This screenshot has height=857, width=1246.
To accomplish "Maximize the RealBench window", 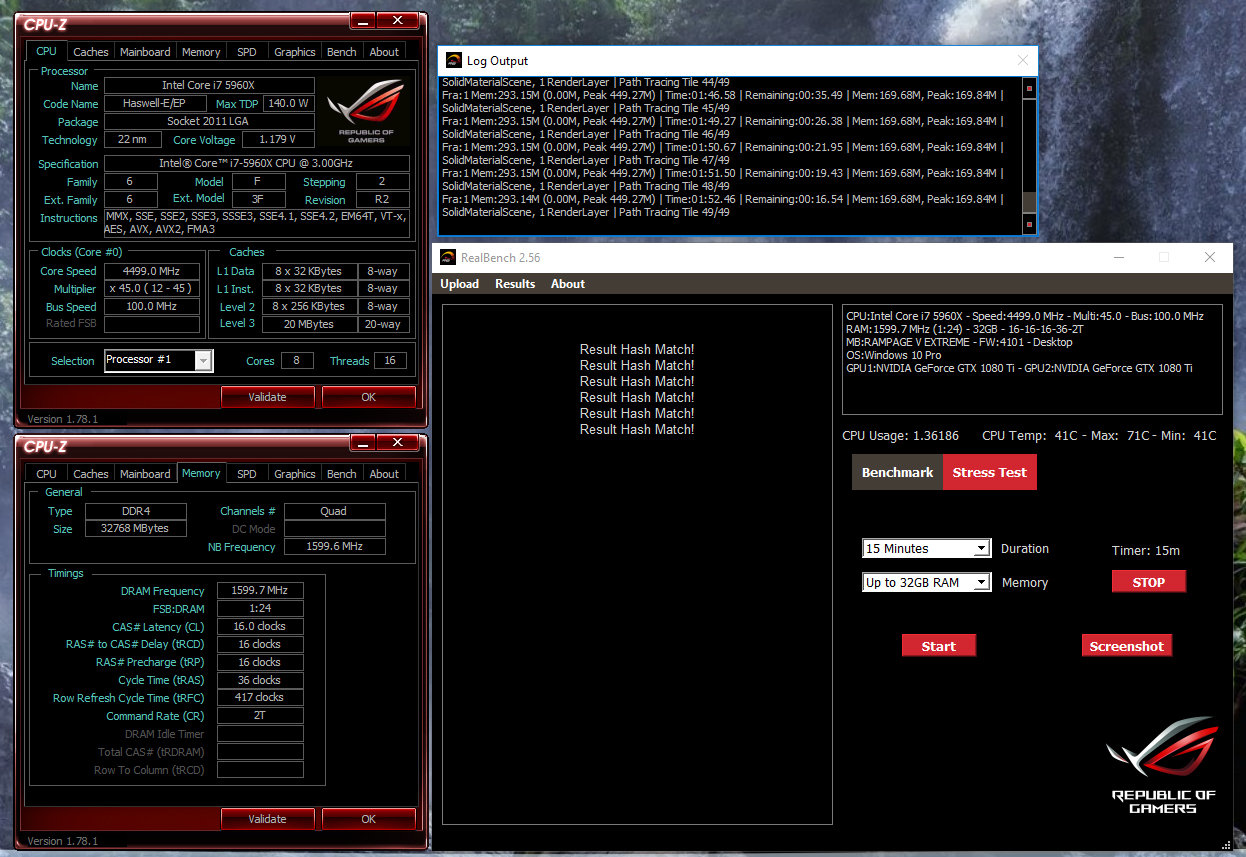I will click(1163, 257).
